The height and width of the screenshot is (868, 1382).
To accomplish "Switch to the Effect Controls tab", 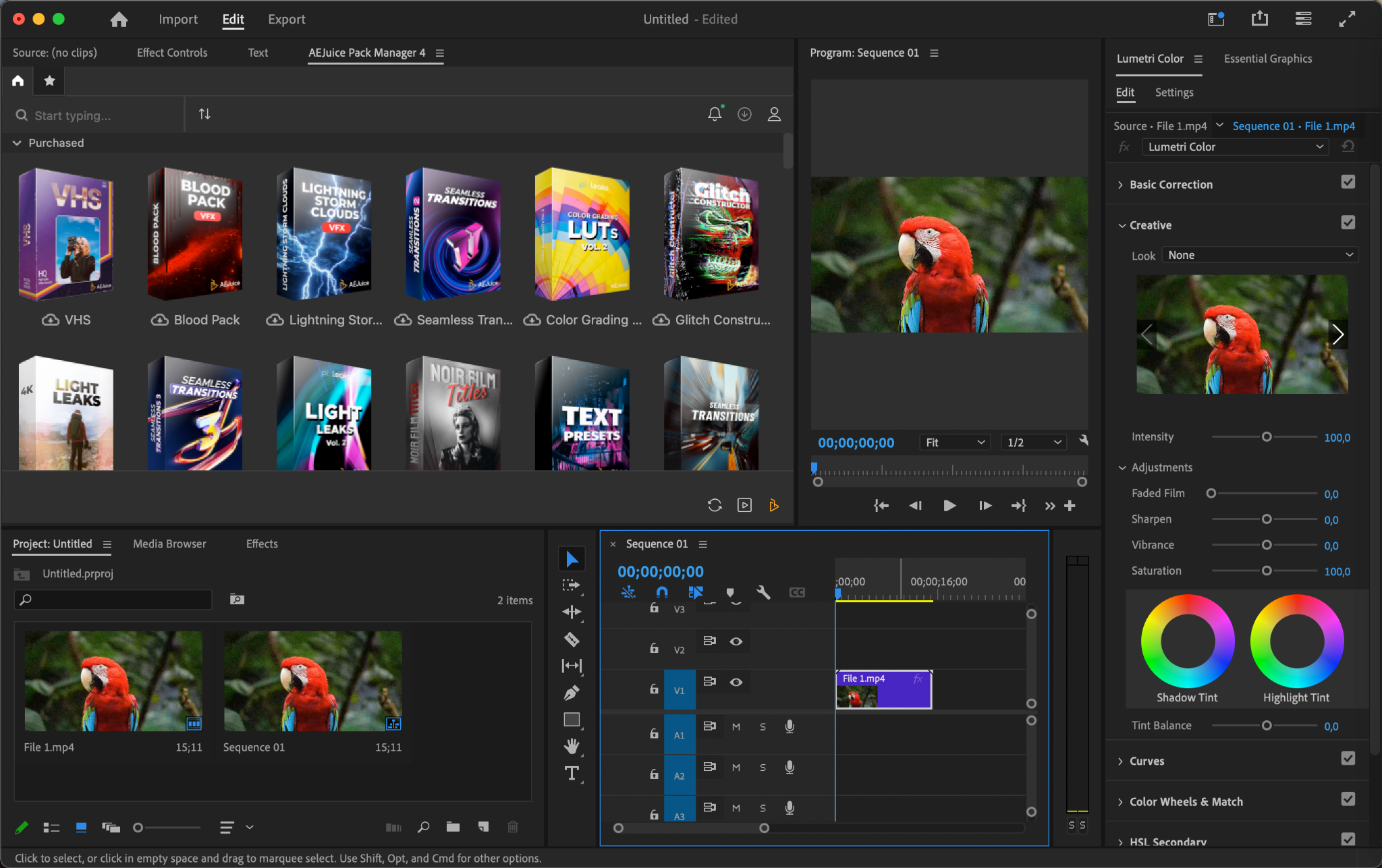I will pyautogui.click(x=172, y=53).
